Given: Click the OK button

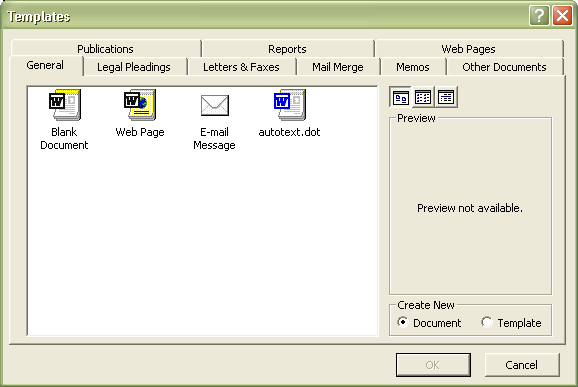Looking at the screenshot, I should click(433, 365).
